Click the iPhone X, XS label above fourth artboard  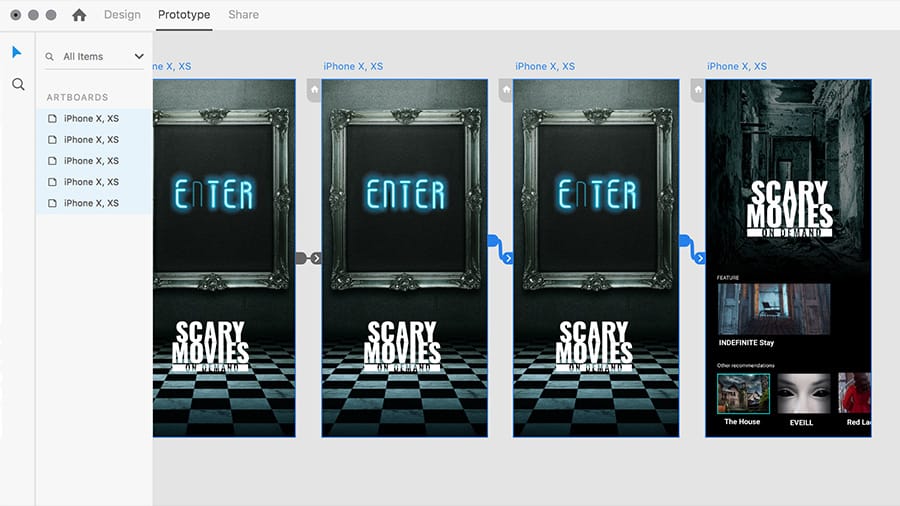click(x=736, y=67)
